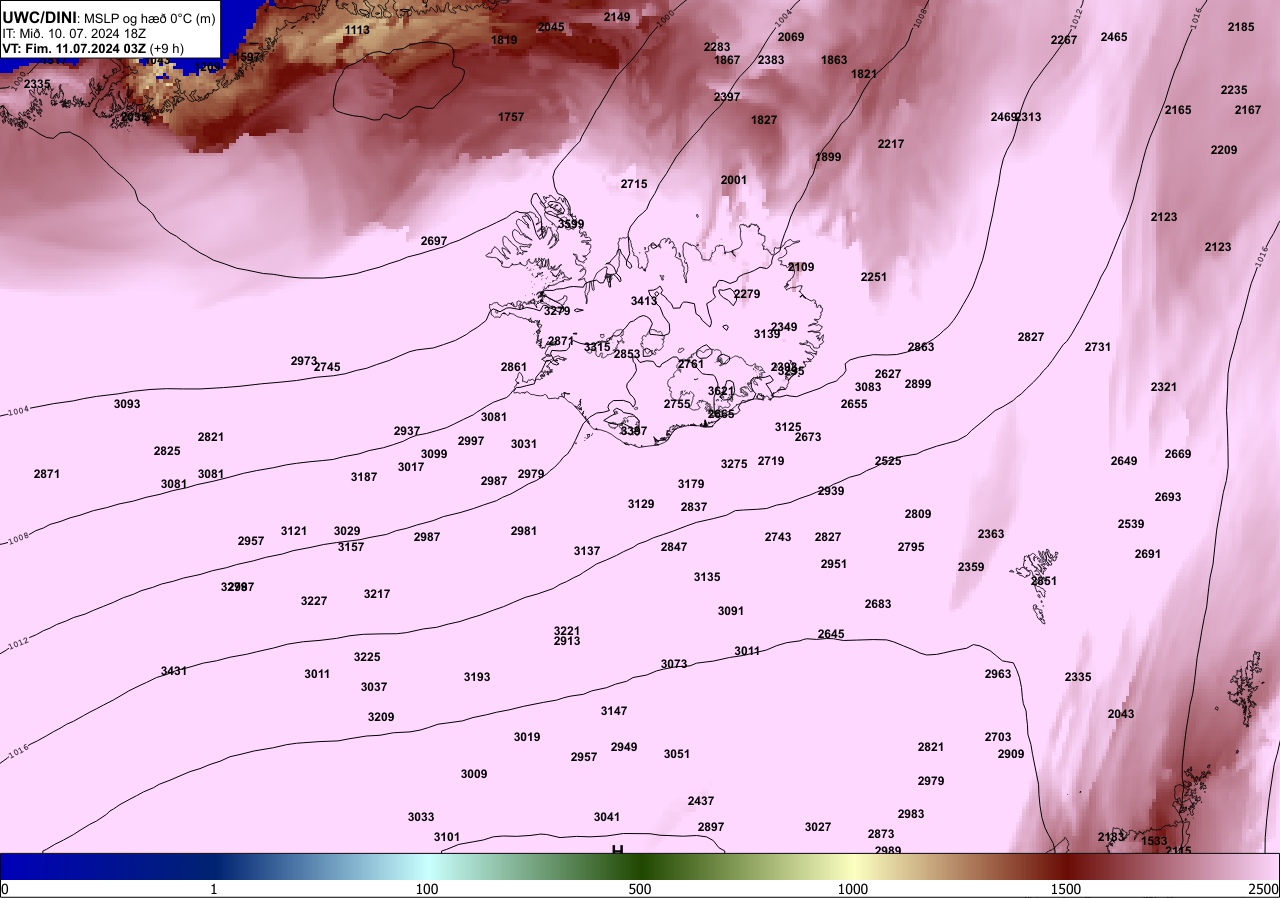Click the freezing level value 2745
Viewport: 1280px width, 898px height.
[x=327, y=367]
